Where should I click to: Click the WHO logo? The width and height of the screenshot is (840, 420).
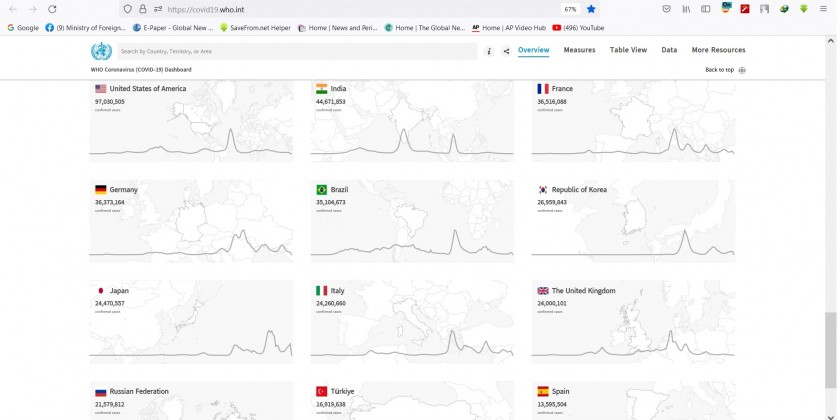pos(101,52)
